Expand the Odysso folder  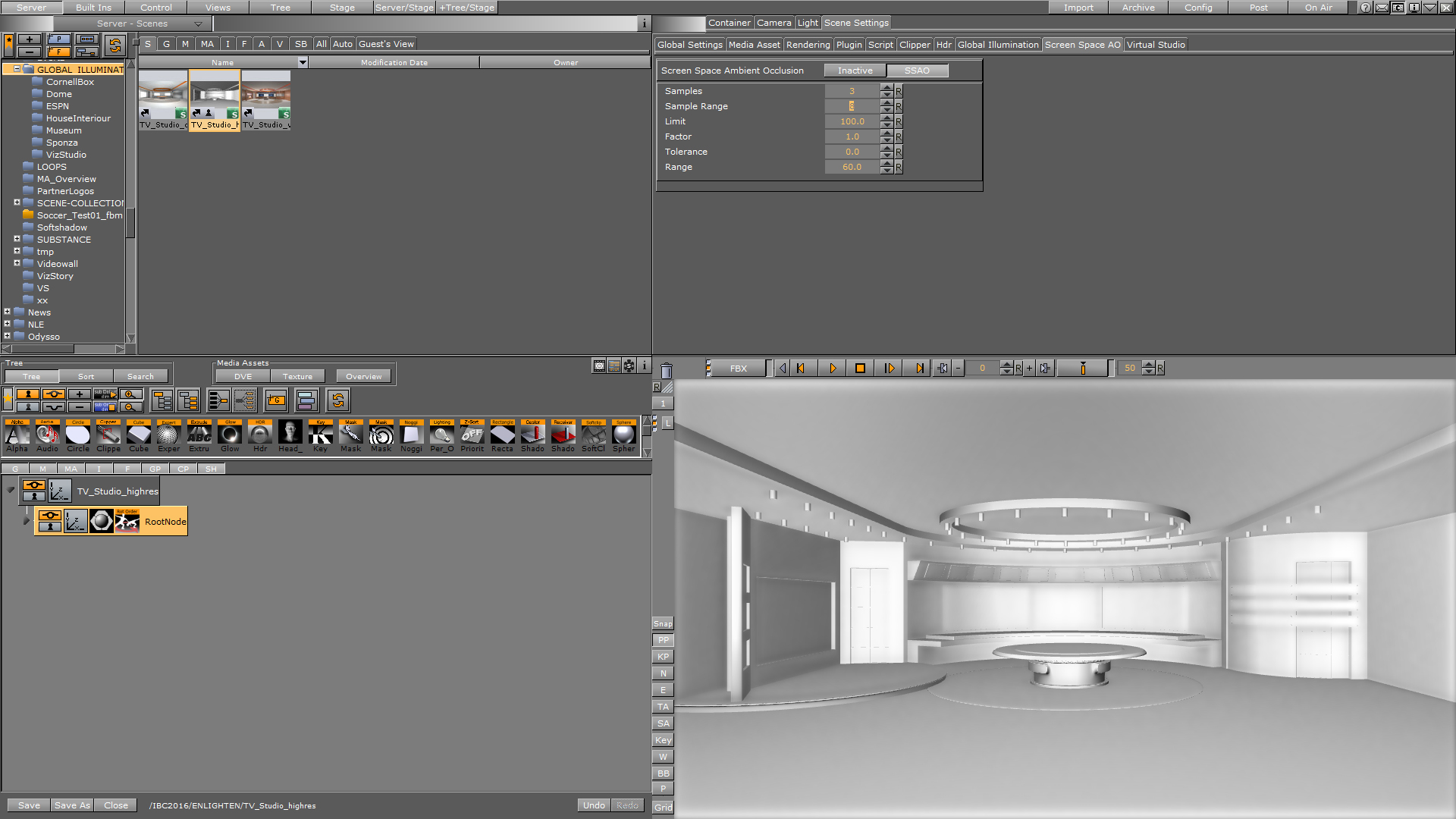pyautogui.click(x=8, y=336)
